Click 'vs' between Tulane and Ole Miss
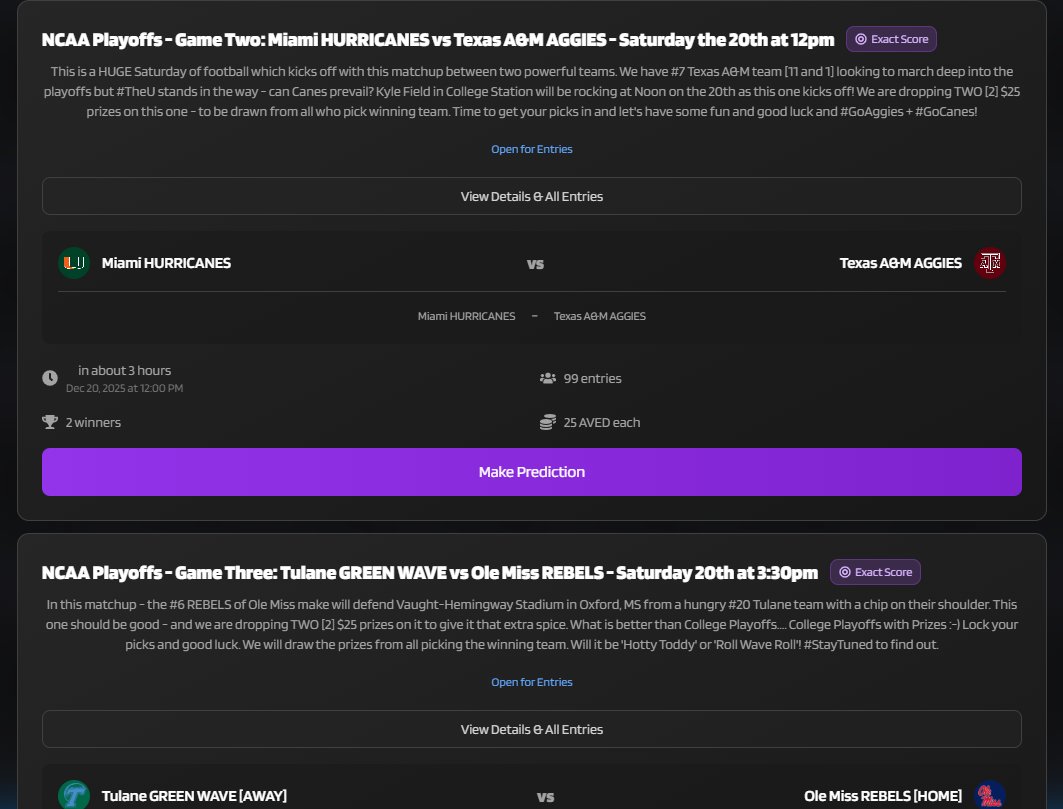This screenshot has width=1063, height=809. pos(546,797)
